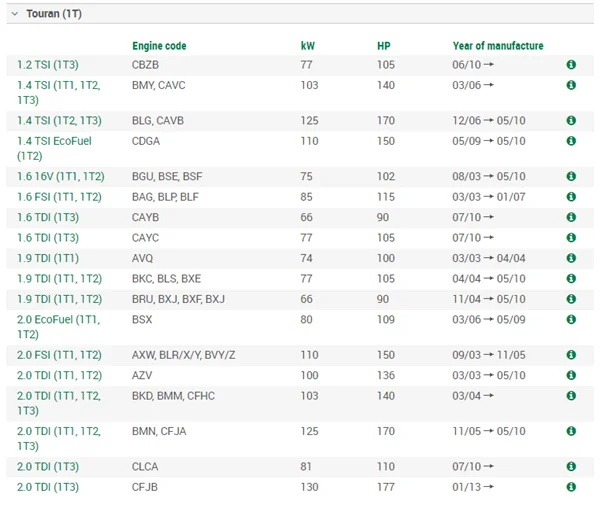Open info icon for BMY, CAVC row
600x508 pixels.
point(571,85)
